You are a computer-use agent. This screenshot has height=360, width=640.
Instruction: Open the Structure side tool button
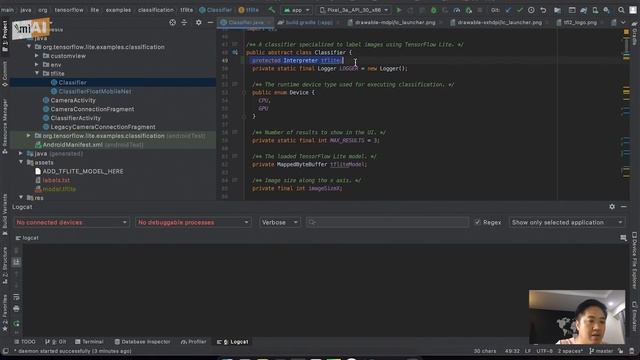point(5,265)
